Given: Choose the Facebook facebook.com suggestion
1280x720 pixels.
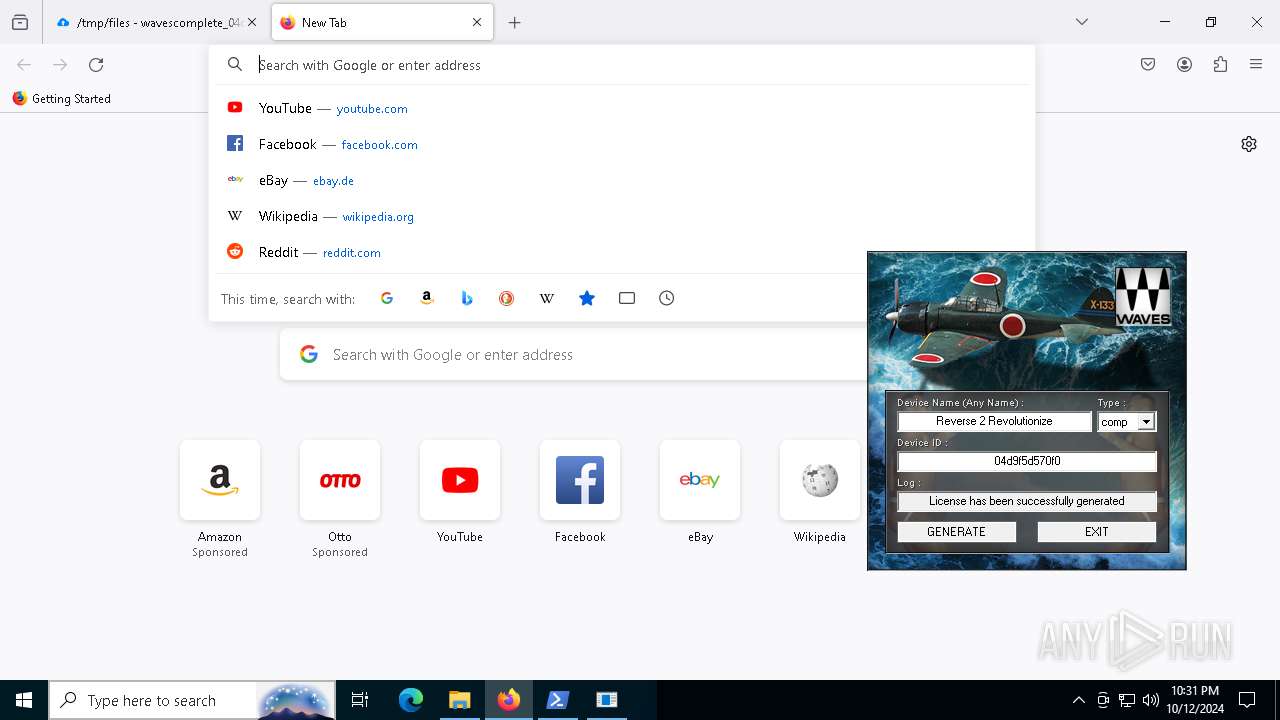Looking at the screenshot, I should click(x=622, y=144).
